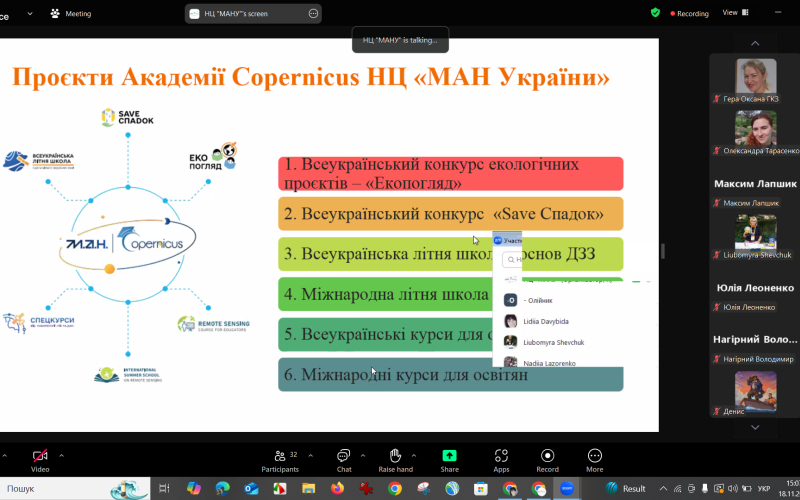Open Firefox from the taskbar

pos(337,489)
